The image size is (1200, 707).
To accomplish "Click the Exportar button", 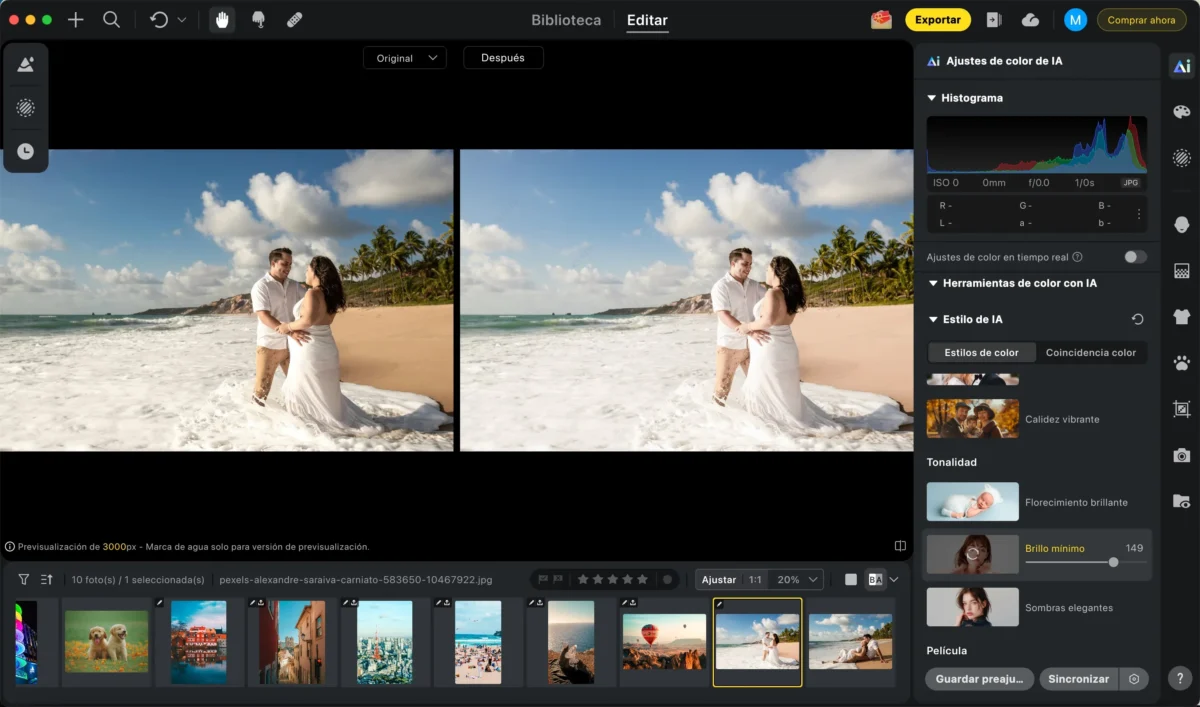I will (937, 20).
